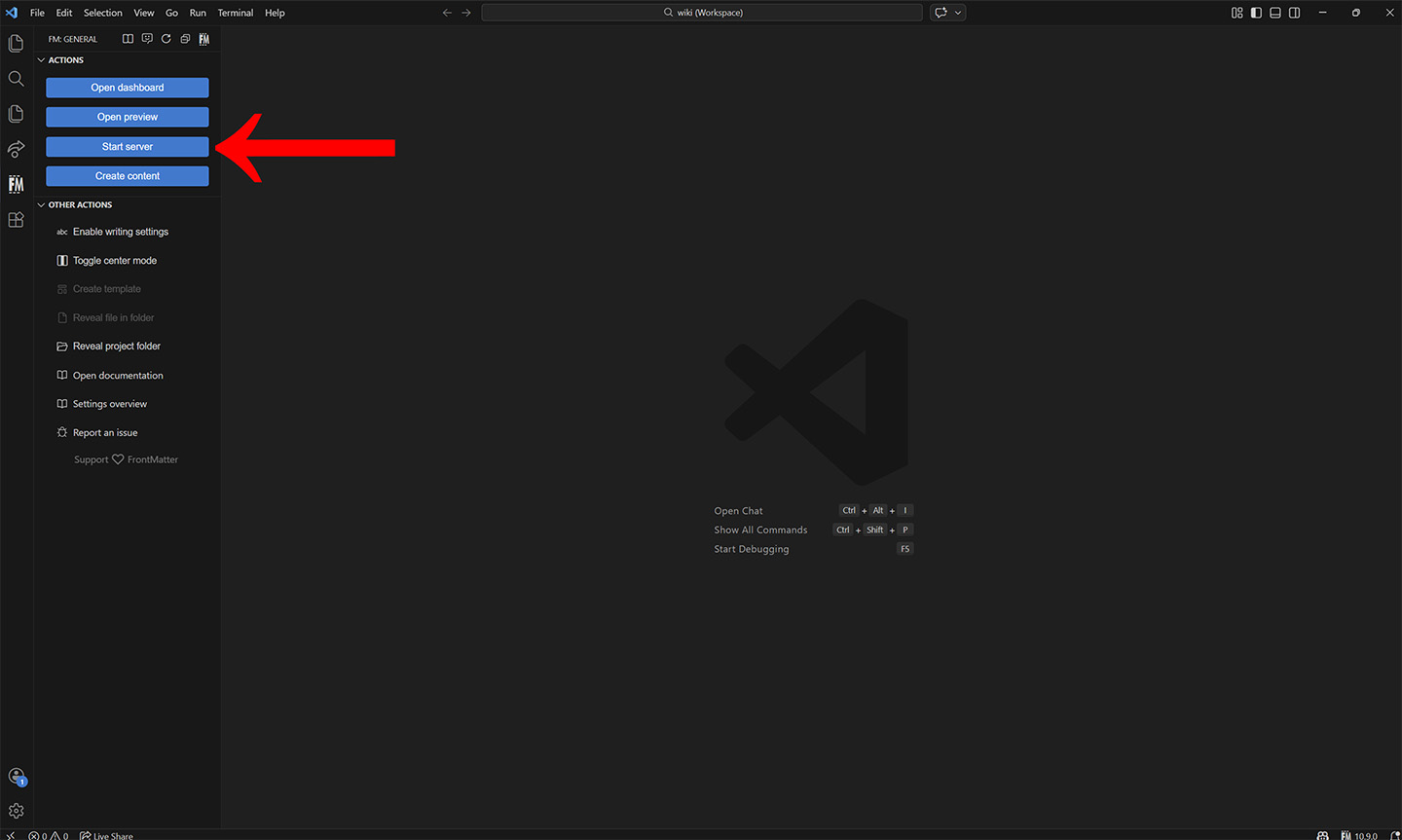Click the refresh icon in FM: General header

[166, 39]
